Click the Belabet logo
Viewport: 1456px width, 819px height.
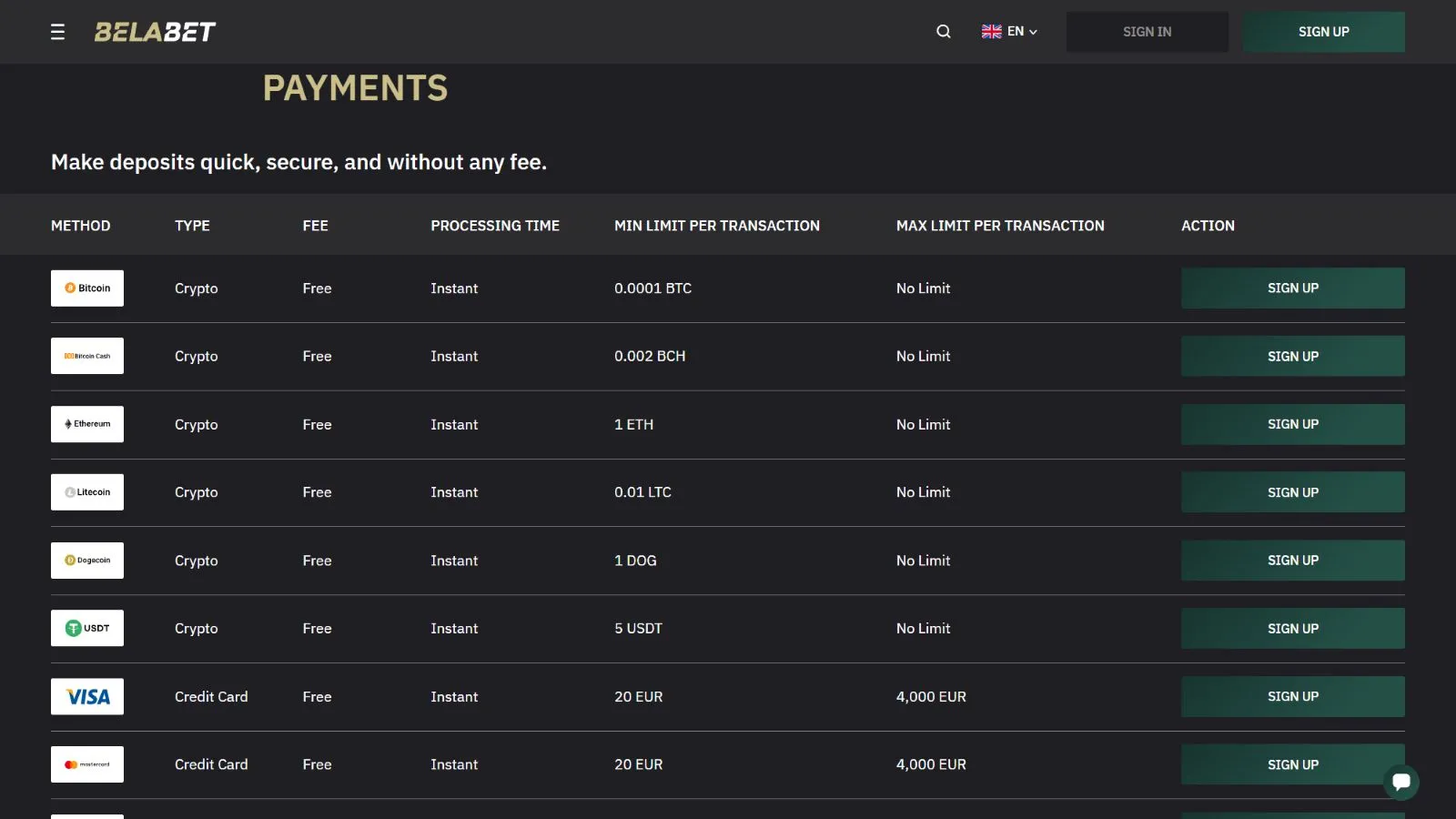[155, 32]
